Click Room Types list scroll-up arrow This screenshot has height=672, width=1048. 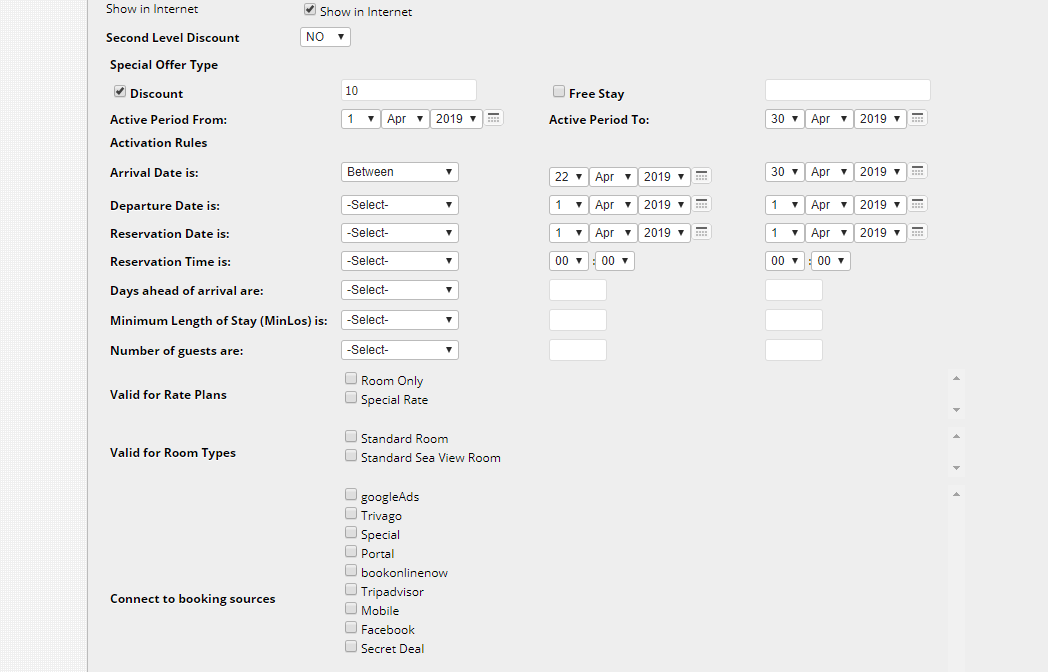(956, 437)
